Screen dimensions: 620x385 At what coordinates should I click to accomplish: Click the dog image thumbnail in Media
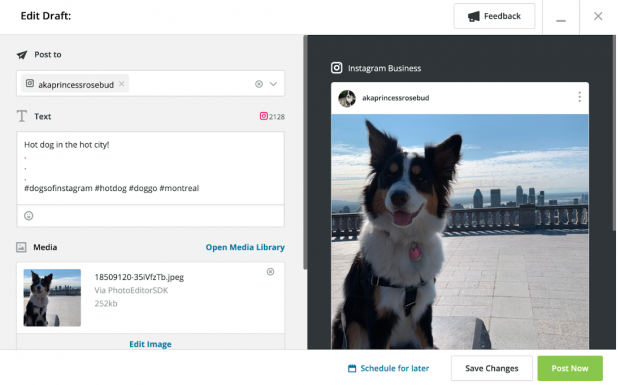[52, 298]
